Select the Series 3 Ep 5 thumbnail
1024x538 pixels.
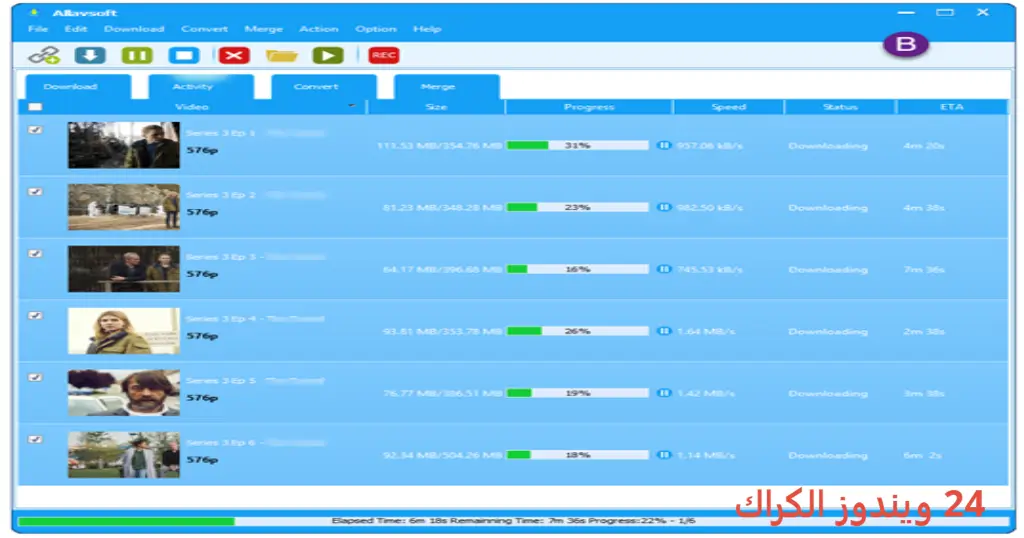click(123, 393)
